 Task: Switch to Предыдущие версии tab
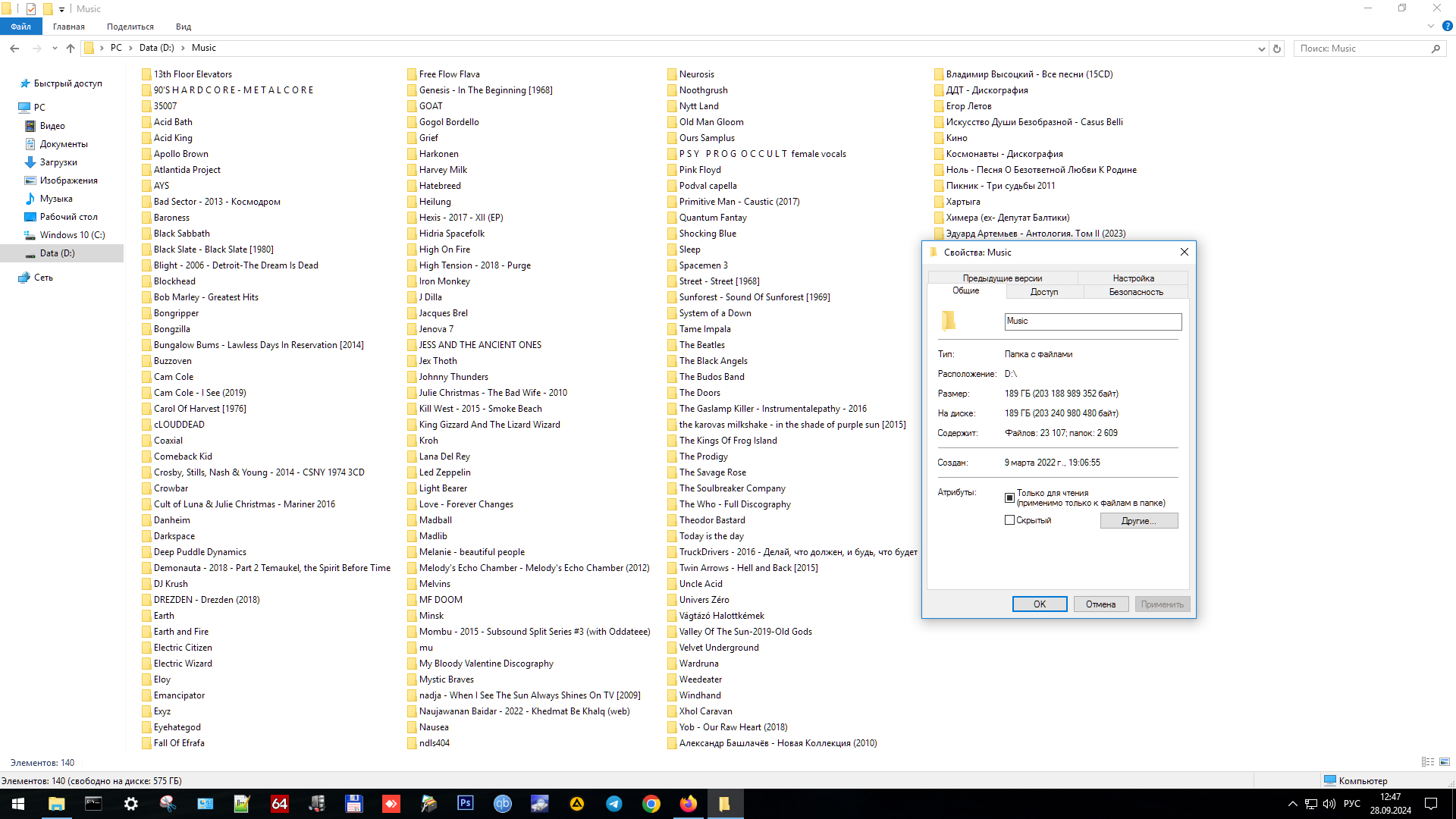(x=1003, y=278)
